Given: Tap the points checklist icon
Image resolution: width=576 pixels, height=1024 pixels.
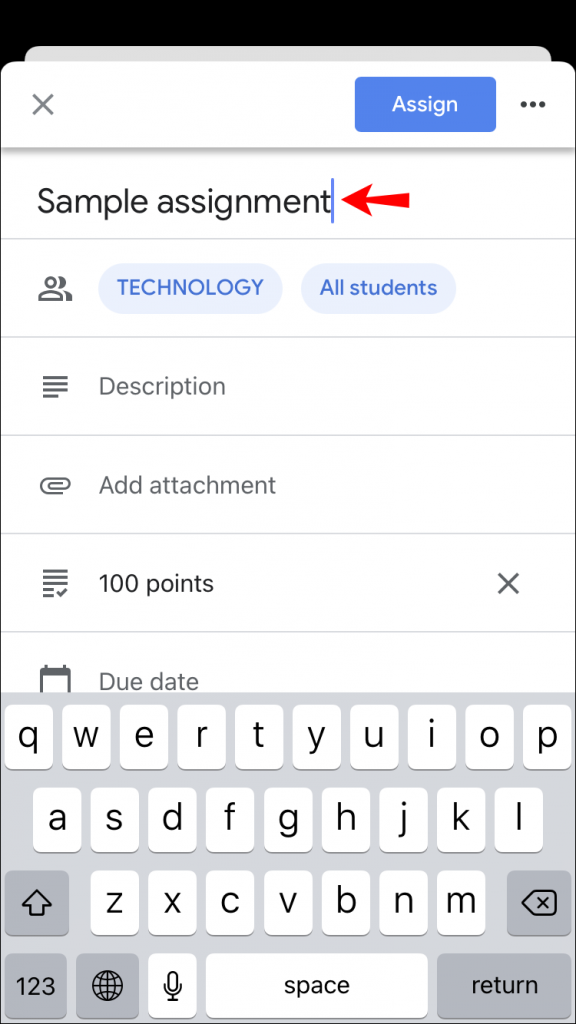Looking at the screenshot, I should pos(56,583).
